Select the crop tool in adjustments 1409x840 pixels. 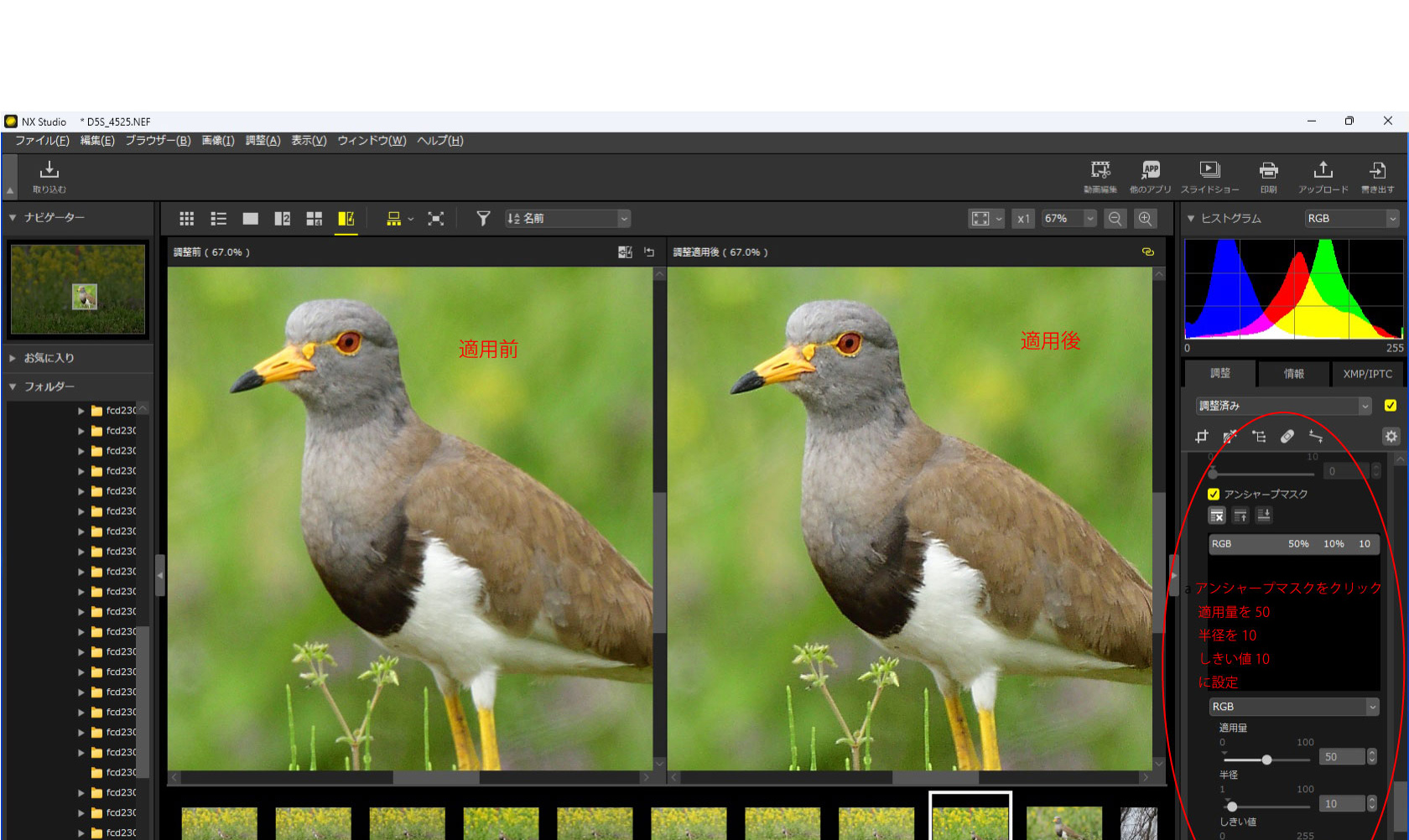(1202, 436)
